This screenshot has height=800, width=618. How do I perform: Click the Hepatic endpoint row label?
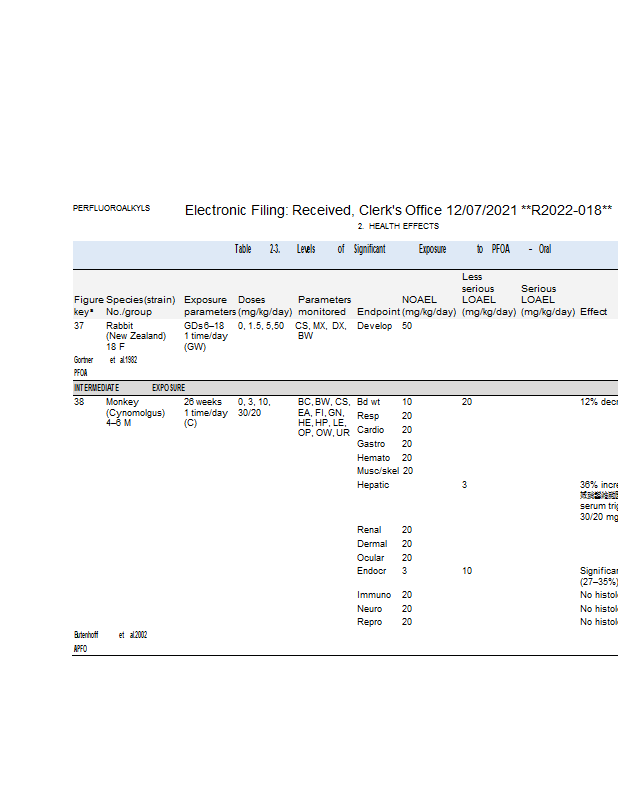pyautogui.click(x=373, y=485)
